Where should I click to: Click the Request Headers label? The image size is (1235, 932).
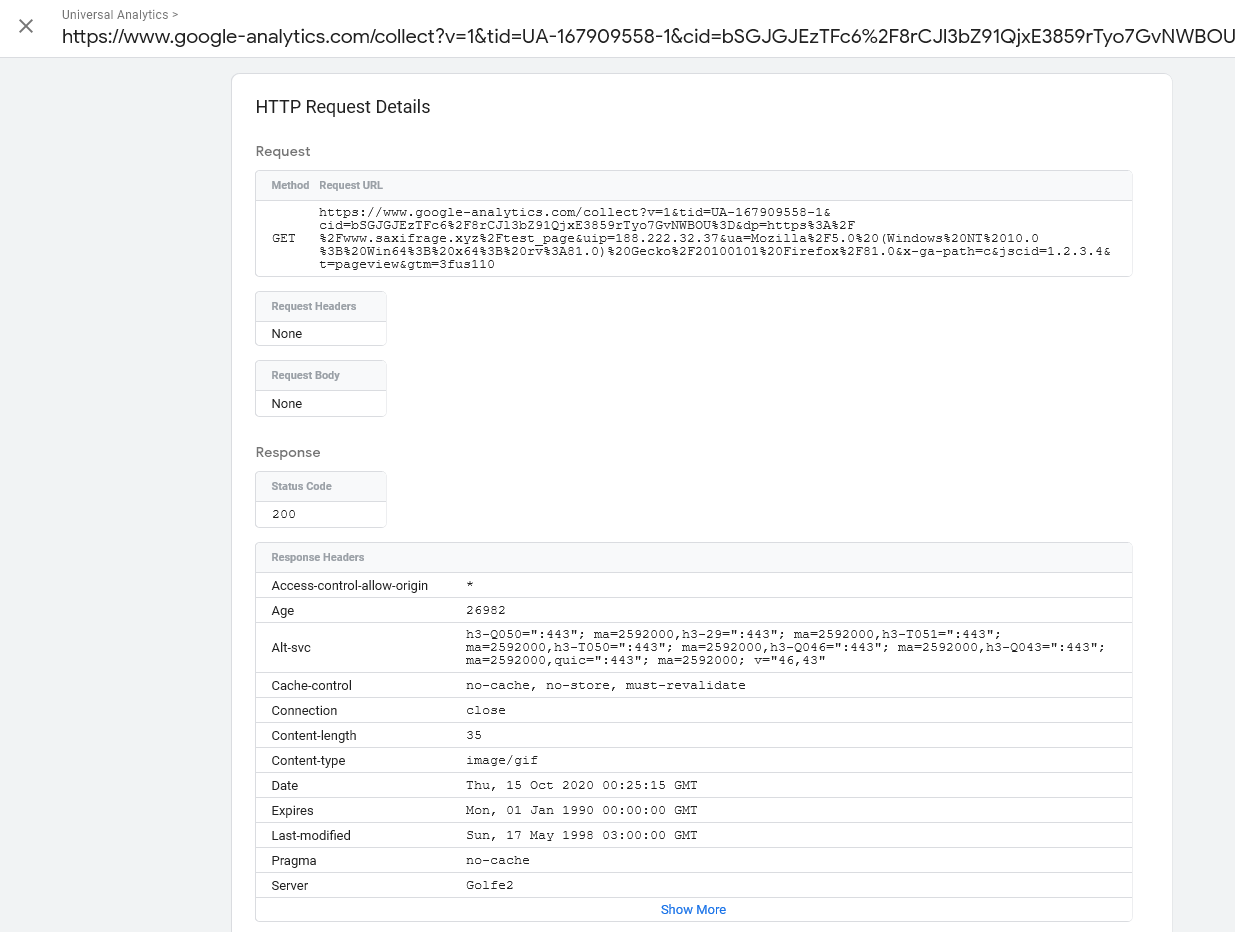(x=314, y=306)
